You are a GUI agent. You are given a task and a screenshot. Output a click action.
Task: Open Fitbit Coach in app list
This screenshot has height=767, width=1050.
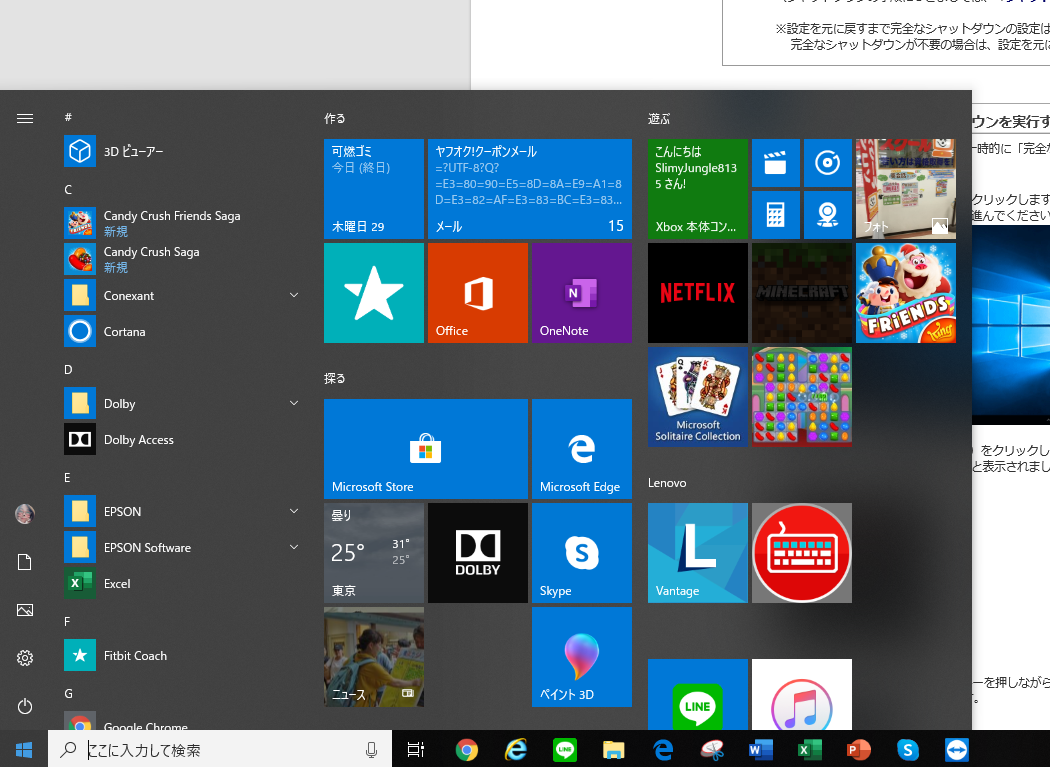coord(181,656)
